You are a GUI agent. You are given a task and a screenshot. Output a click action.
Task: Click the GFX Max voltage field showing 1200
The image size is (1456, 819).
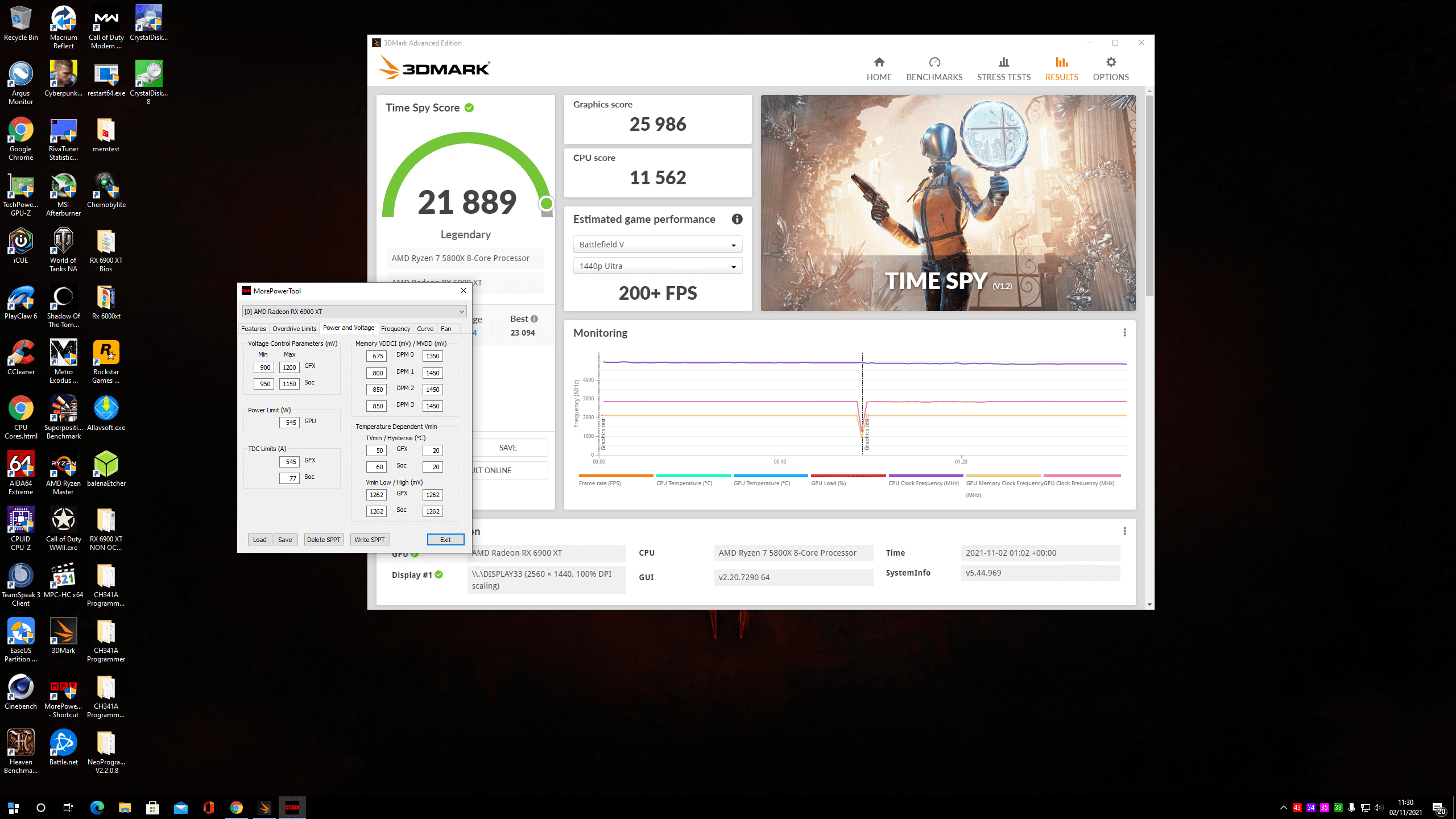(289, 367)
